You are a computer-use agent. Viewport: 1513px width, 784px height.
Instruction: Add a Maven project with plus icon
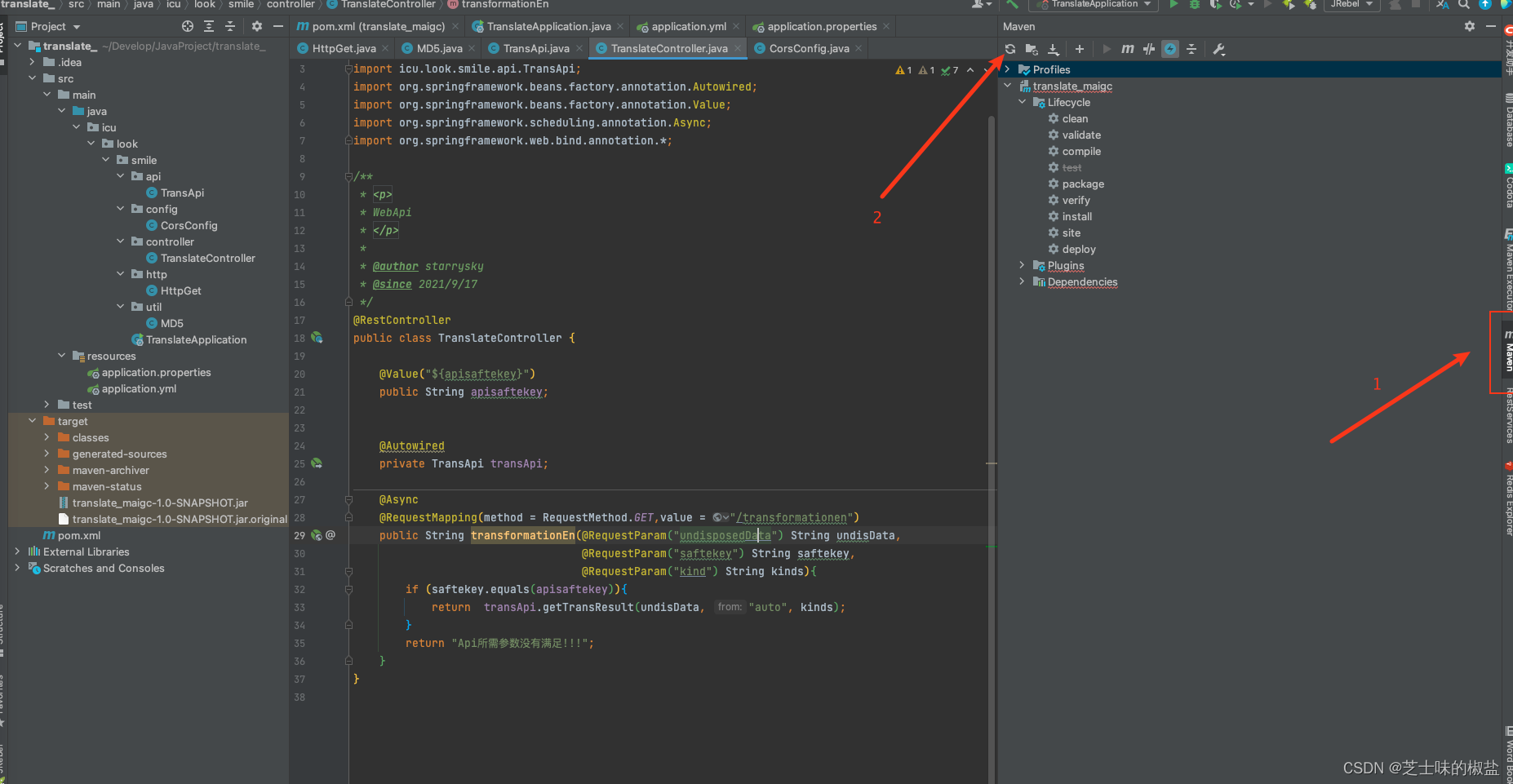[x=1079, y=49]
